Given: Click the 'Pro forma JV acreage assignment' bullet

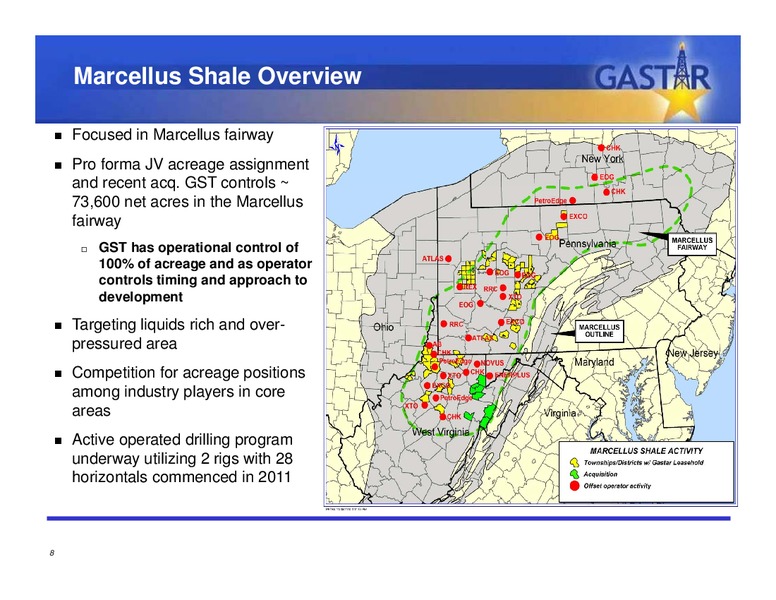Looking at the screenshot, I should [191, 192].
